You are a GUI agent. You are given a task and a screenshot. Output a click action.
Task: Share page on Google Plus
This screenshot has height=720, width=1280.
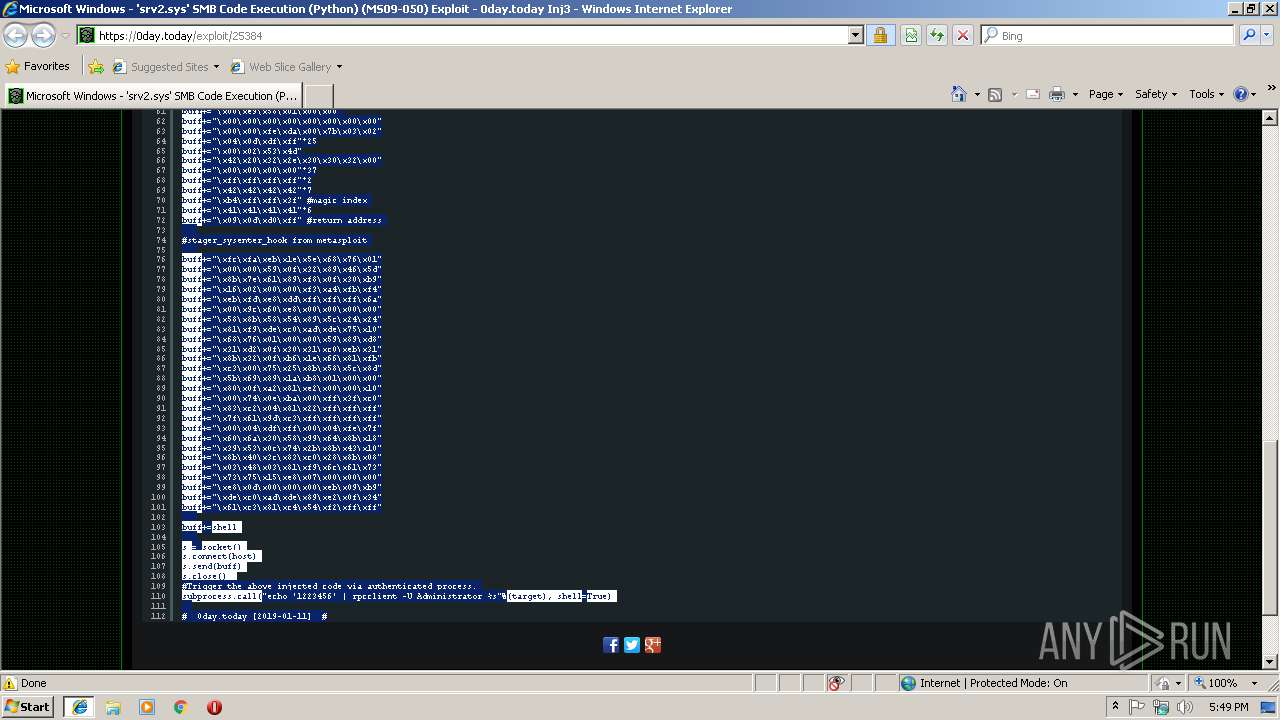pyautogui.click(x=653, y=645)
